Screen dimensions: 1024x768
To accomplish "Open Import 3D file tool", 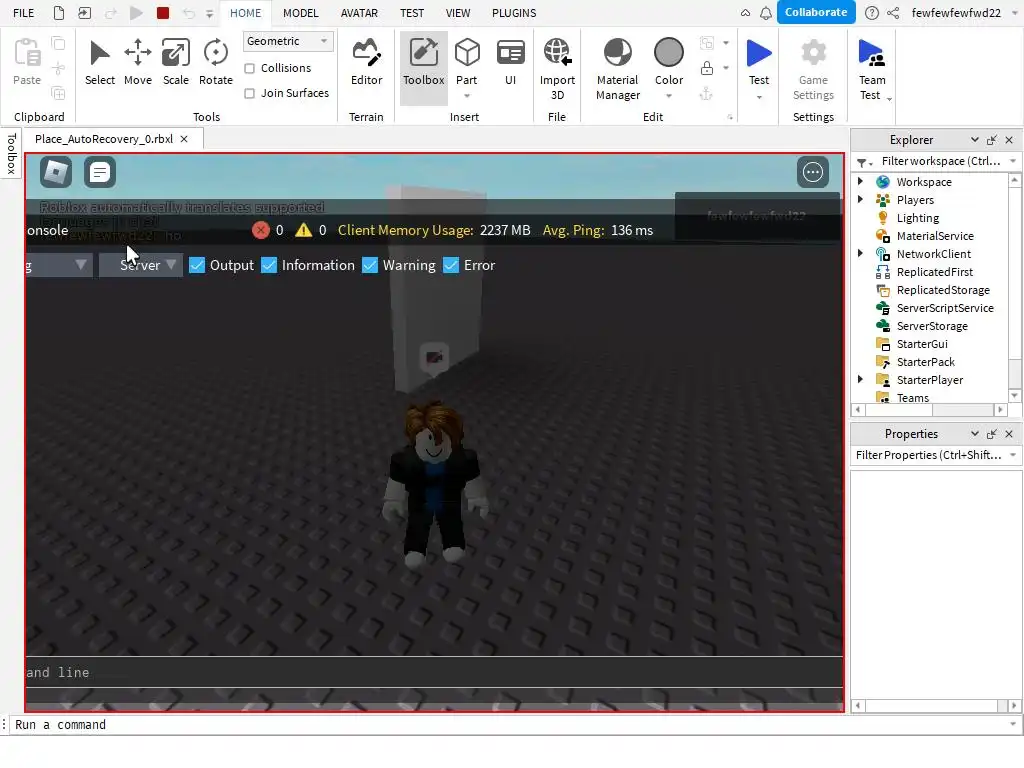I will pyautogui.click(x=557, y=69).
